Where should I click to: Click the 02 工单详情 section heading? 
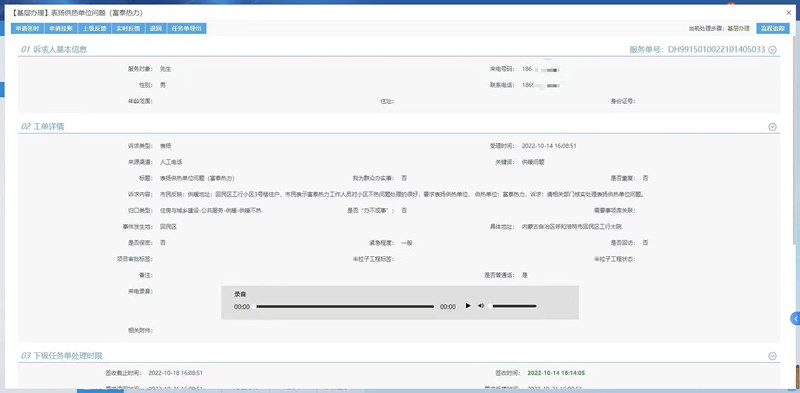(42, 127)
